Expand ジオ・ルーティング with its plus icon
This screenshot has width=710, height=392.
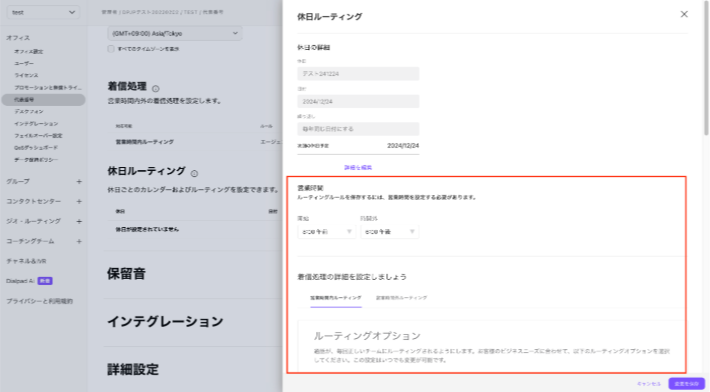point(79,221)
